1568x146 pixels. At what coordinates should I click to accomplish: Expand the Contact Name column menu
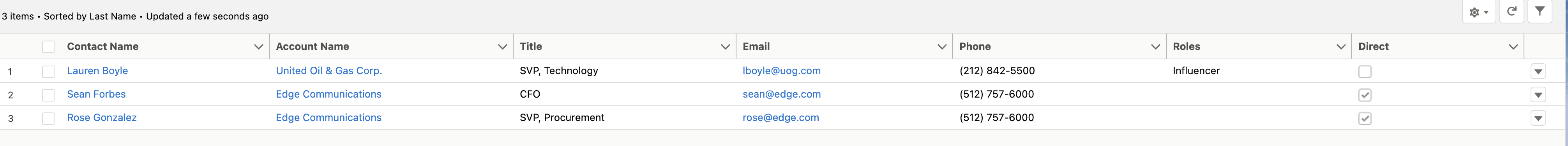click(x=258, y=47)
